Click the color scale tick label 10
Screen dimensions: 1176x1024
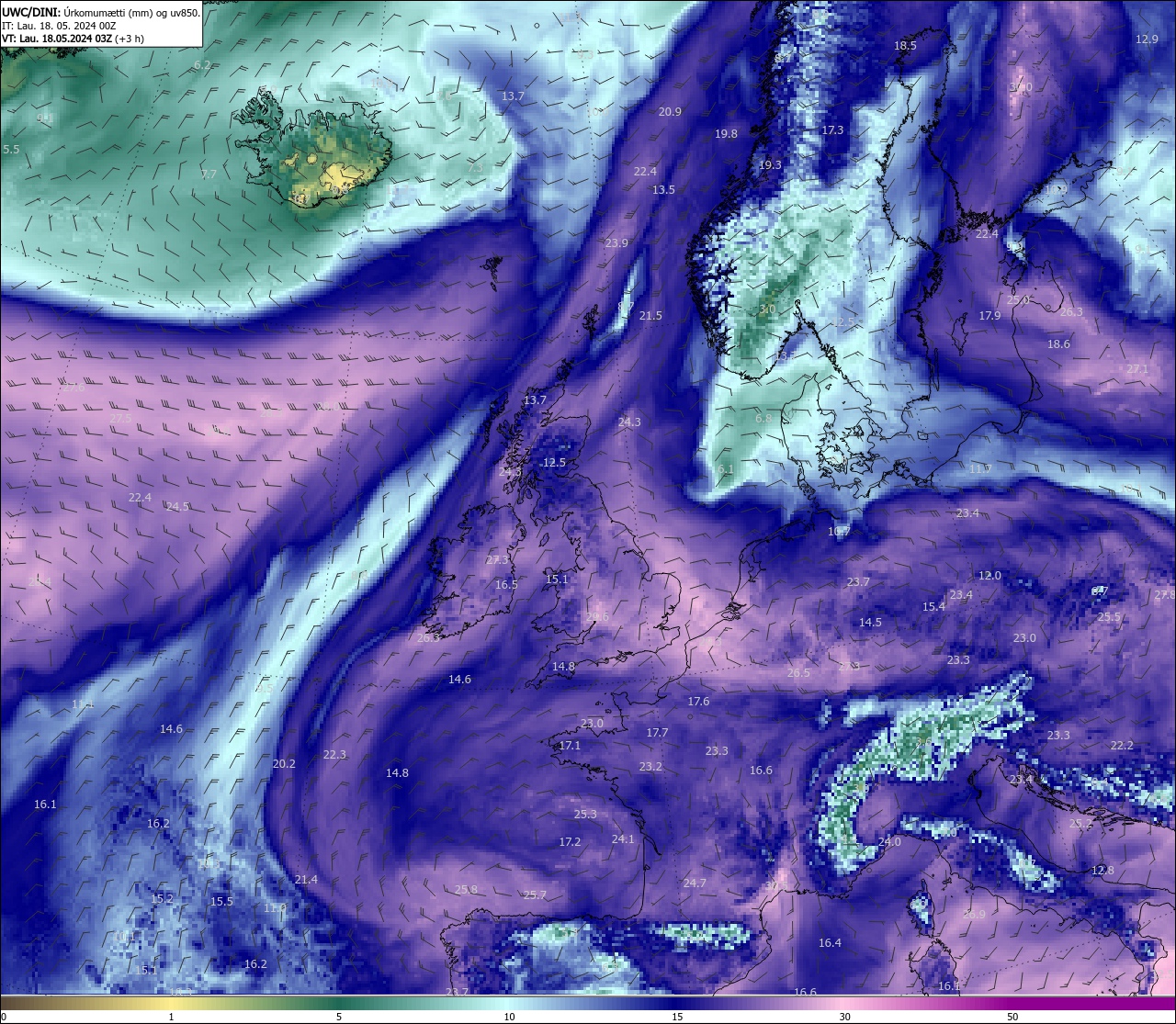[509, 1017]
